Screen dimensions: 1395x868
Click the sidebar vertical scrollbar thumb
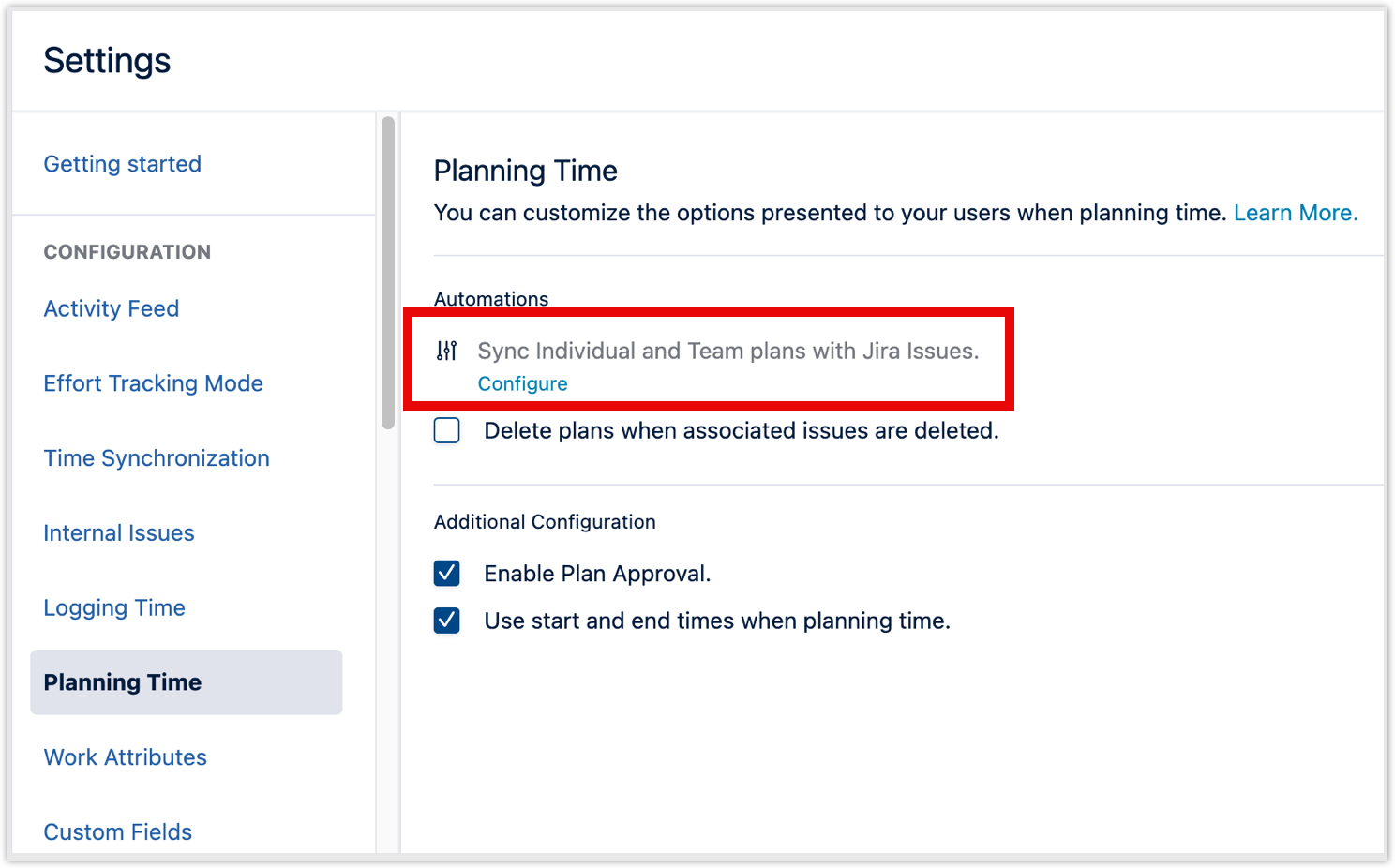388,272
